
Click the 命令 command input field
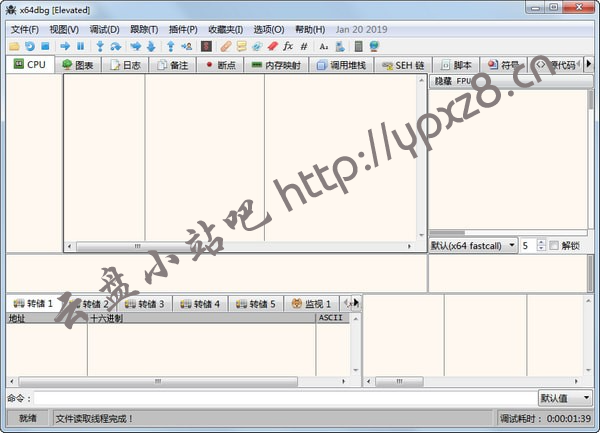(x=286, y=398)
